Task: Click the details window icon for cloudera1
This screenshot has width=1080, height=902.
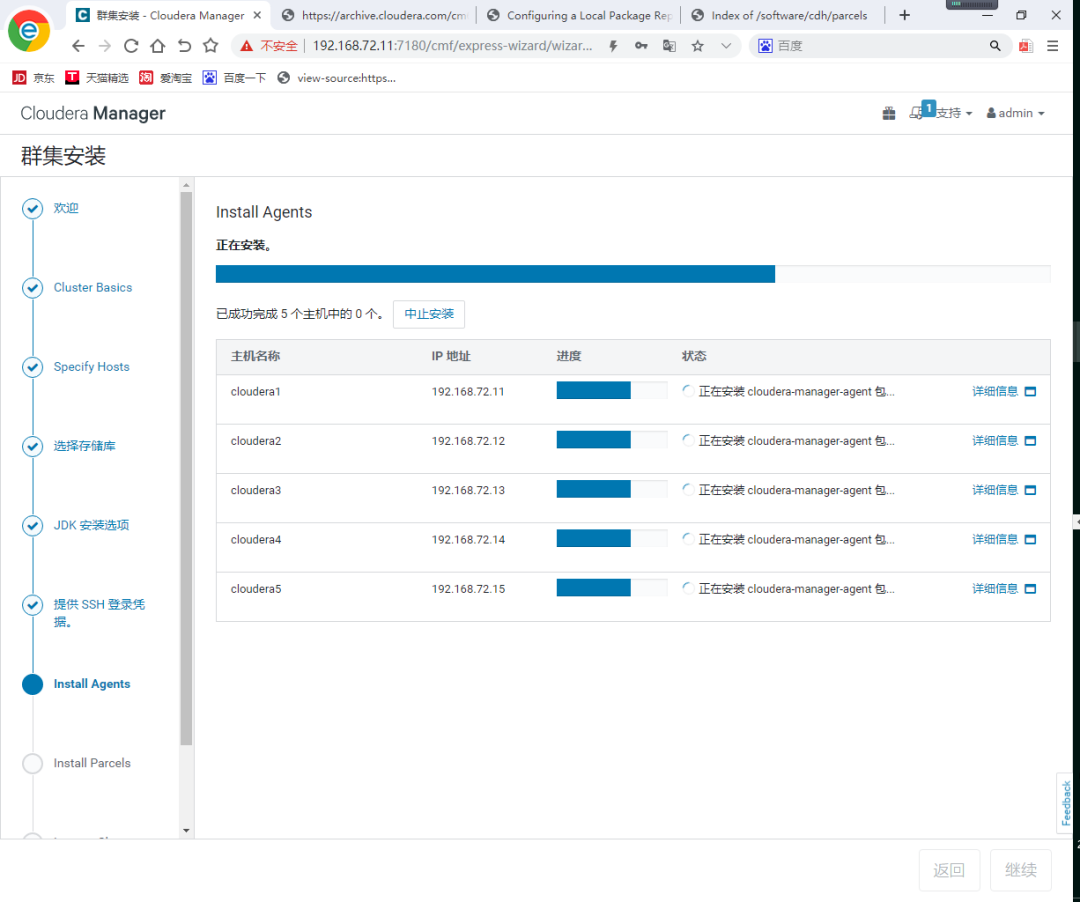Action: (x=1030, y=392)
